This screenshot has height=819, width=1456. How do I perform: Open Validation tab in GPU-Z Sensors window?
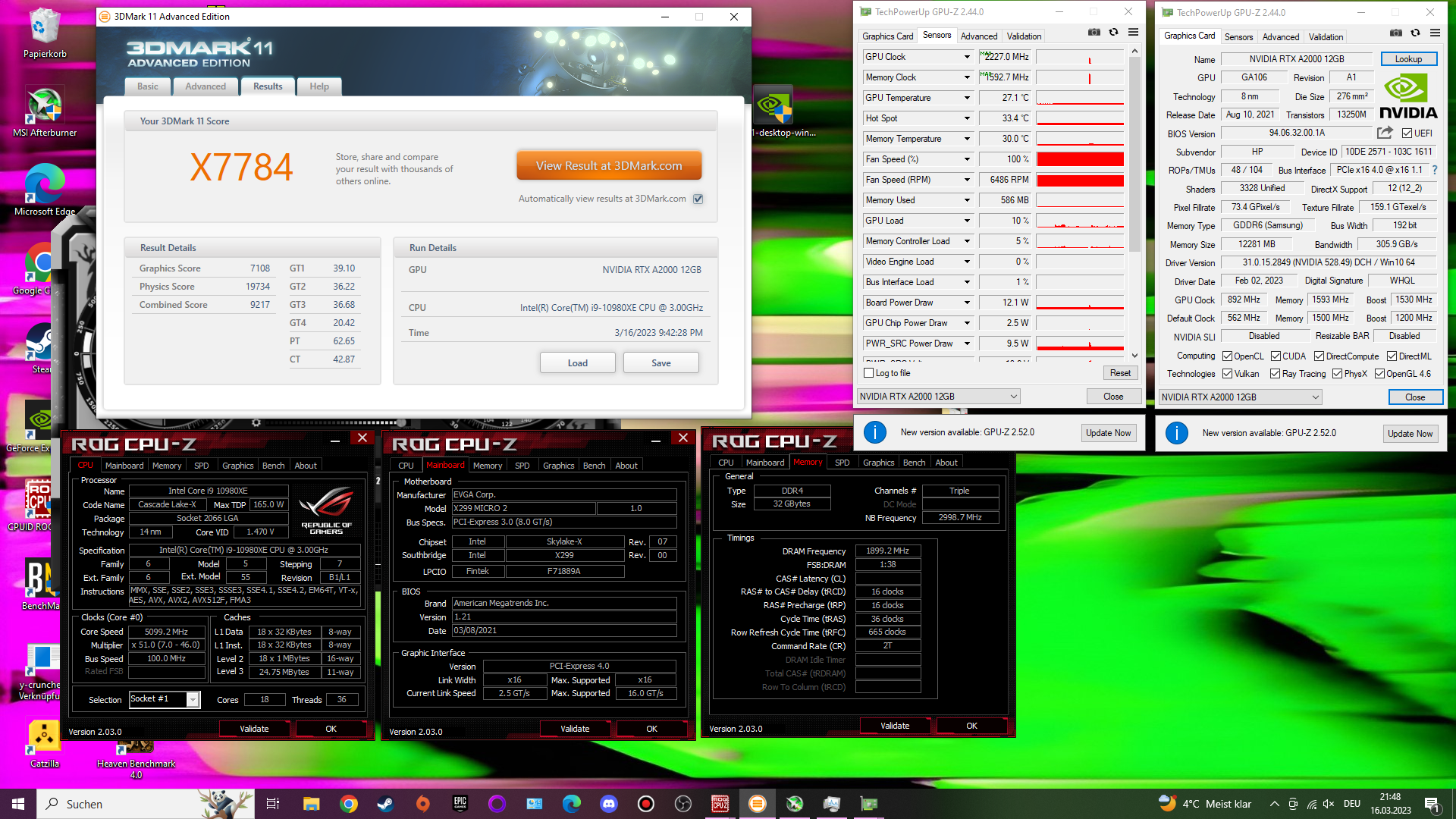pyautogui.click(x=1024, y=36)
